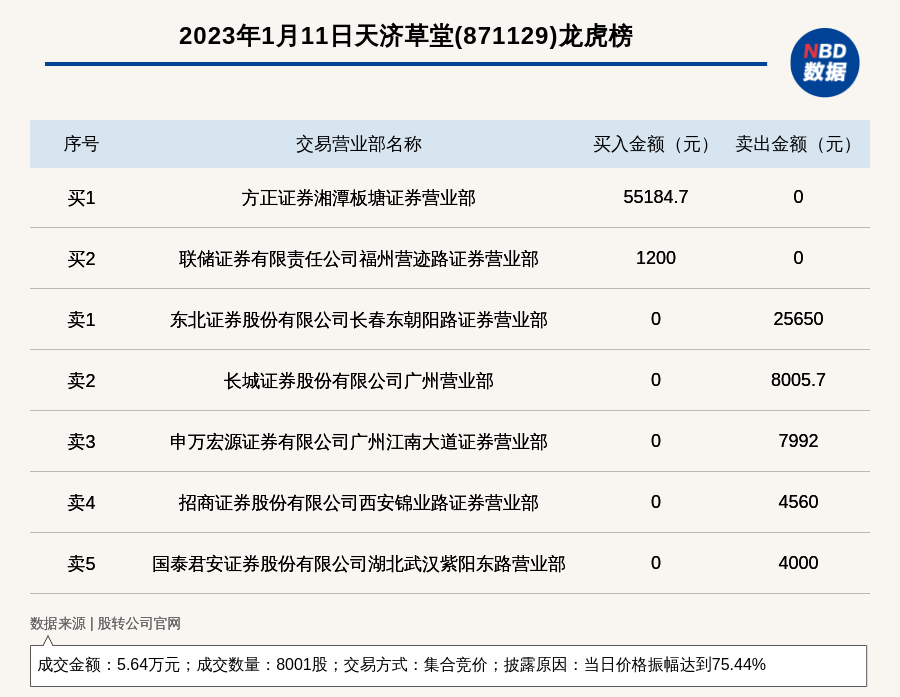Viewport: 900px width, 697px height.
Task: Click the title 2023年1月11日天济草堂(871129)龙虎榜
Action: 406,36
